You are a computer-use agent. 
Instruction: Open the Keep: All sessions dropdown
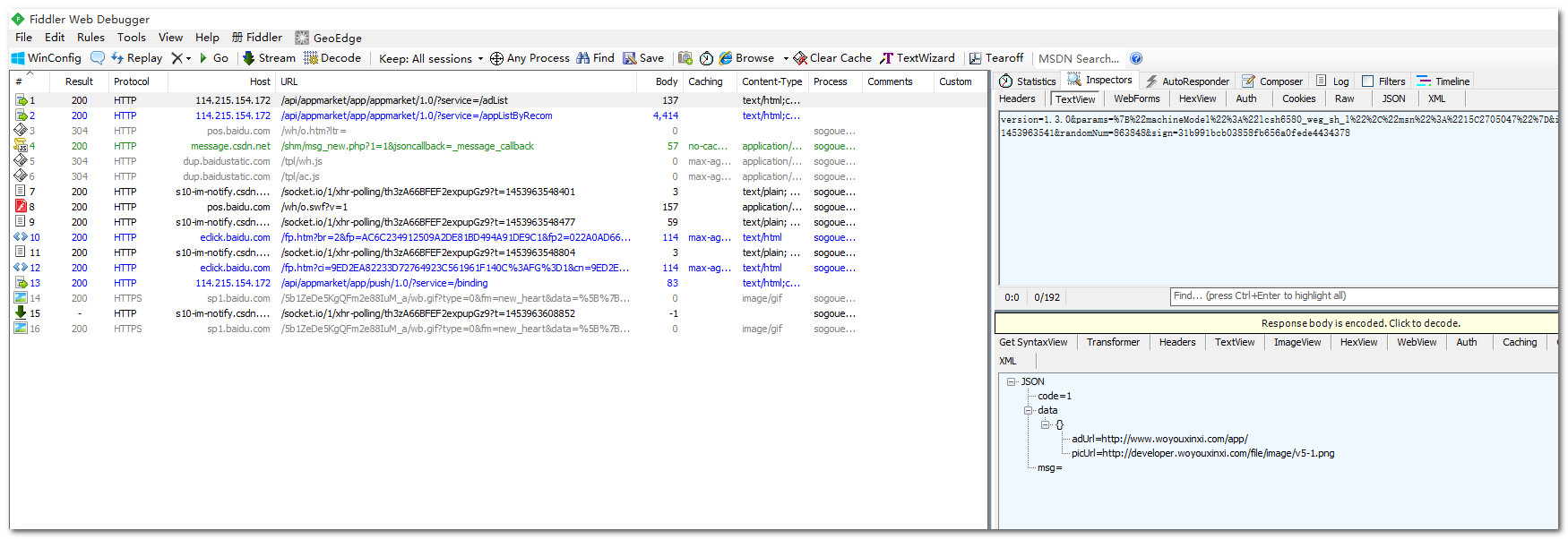[x=431, y=59]
